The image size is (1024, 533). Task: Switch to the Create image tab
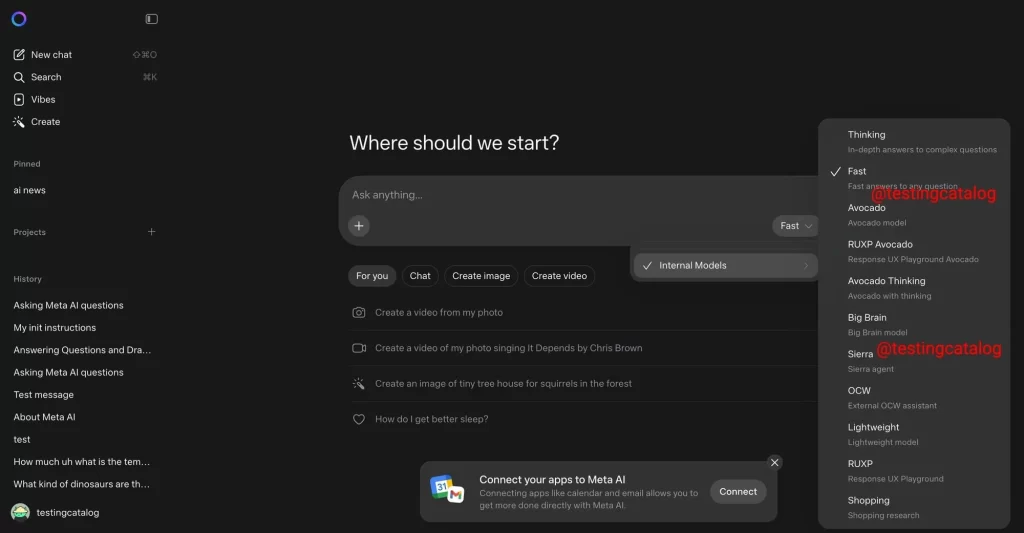481,276
